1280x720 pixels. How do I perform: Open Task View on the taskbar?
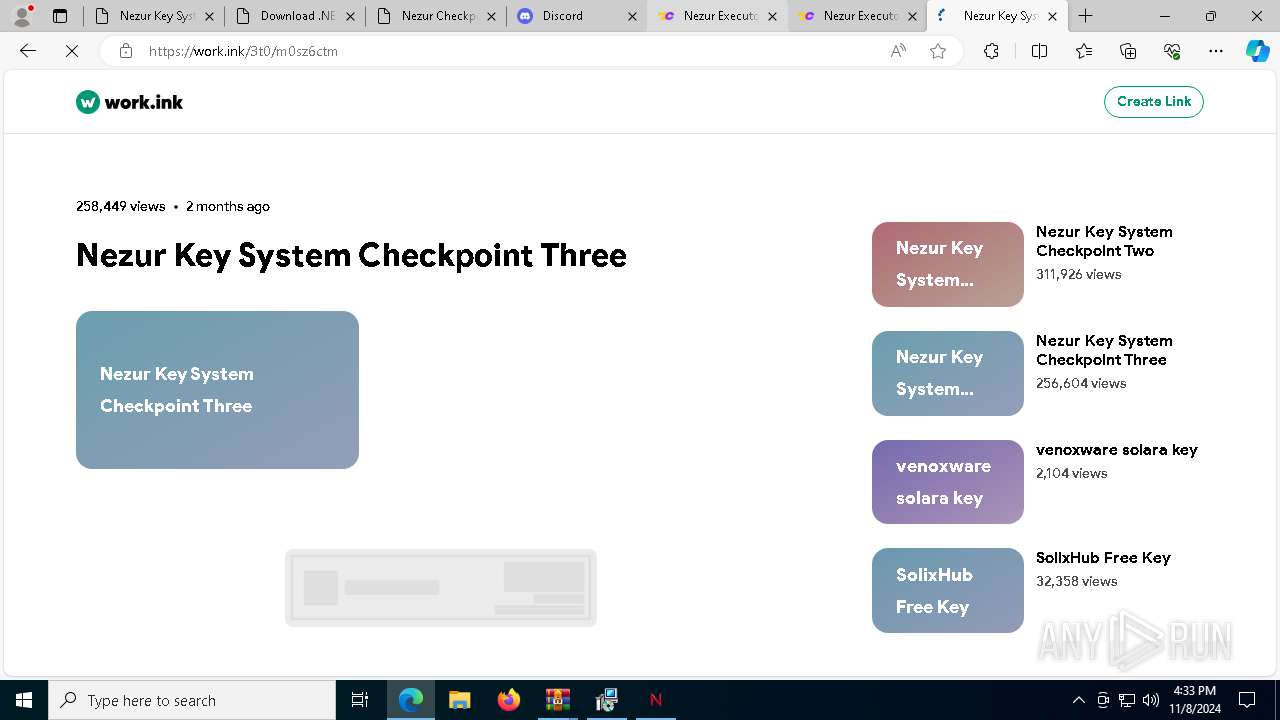tap(360, 700)
